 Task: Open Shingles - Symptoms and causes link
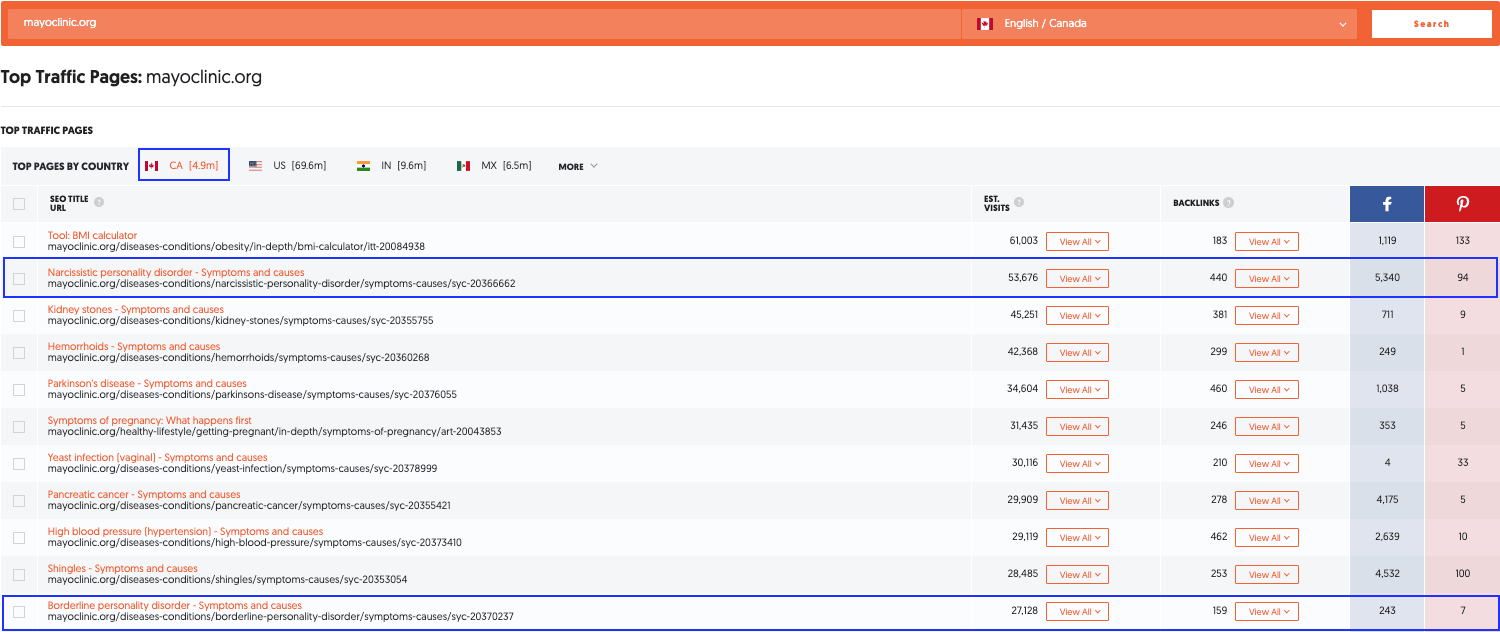tap(123, 568)
